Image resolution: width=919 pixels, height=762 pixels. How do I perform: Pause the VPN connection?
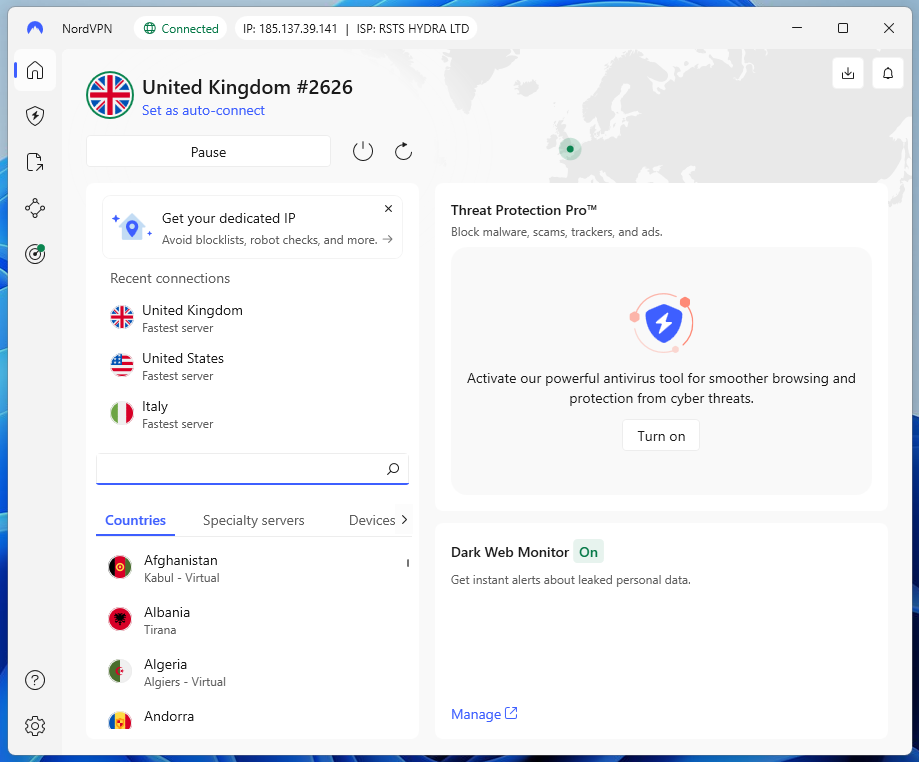[208, 152]
